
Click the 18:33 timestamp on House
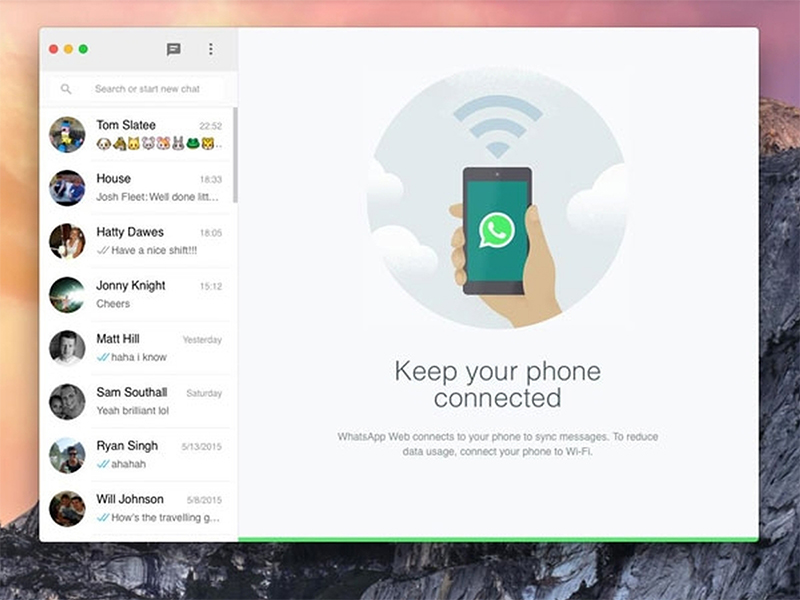click(211, 180)
